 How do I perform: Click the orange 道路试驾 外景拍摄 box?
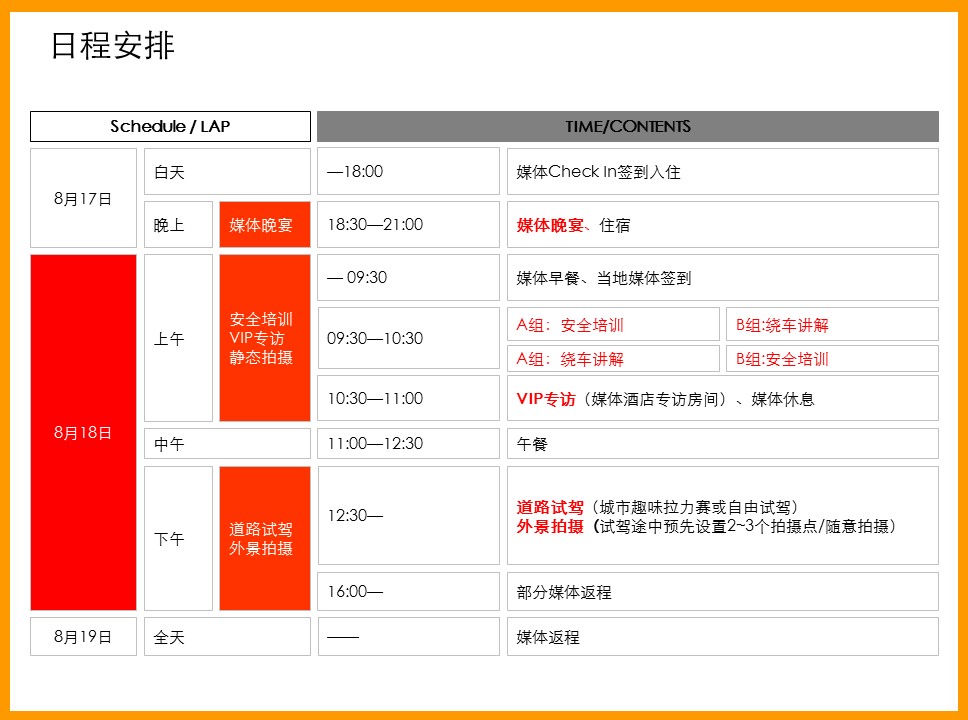[x=264, y=538]
